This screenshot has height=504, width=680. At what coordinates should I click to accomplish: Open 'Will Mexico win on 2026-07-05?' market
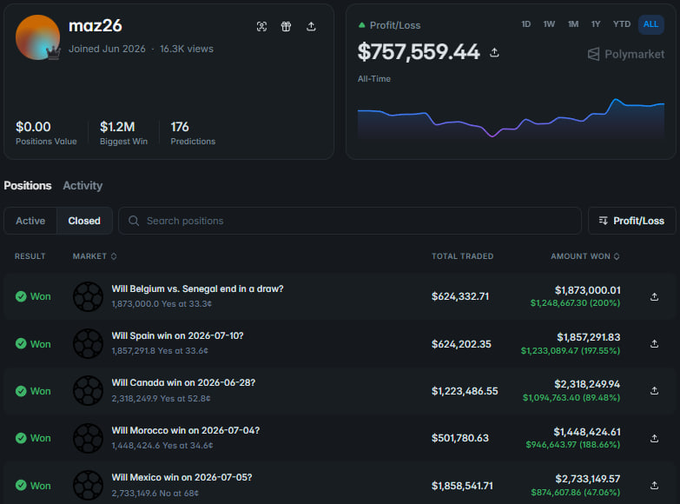click(x=182, y=478)
